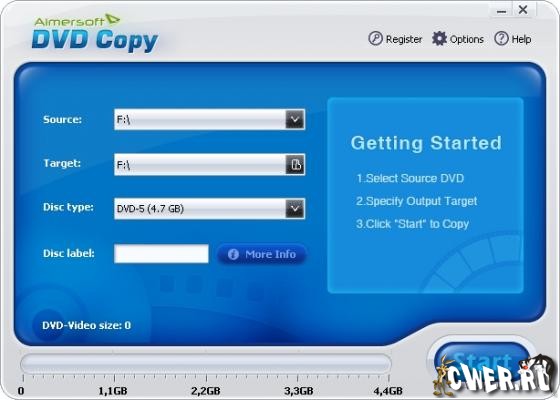The image size is (560, 400).
Task: Click the Getting Started heading
Action: pyautogui.click(x=426, y=143)
